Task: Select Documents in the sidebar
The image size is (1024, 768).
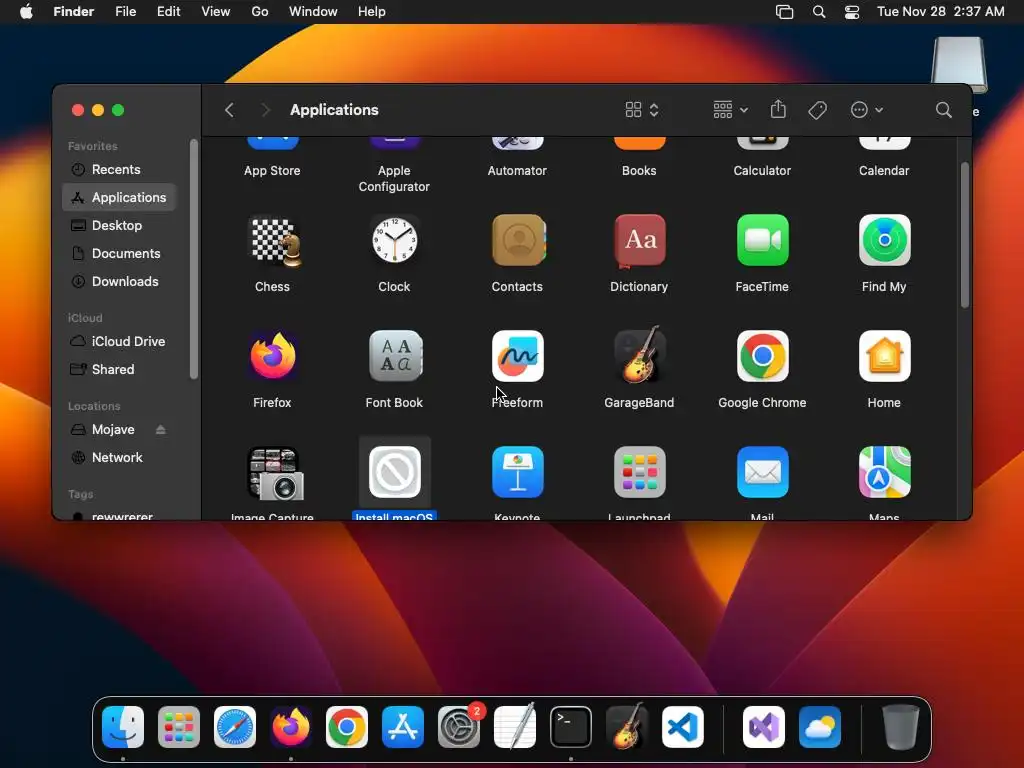Action: click(x=119, y=253)
